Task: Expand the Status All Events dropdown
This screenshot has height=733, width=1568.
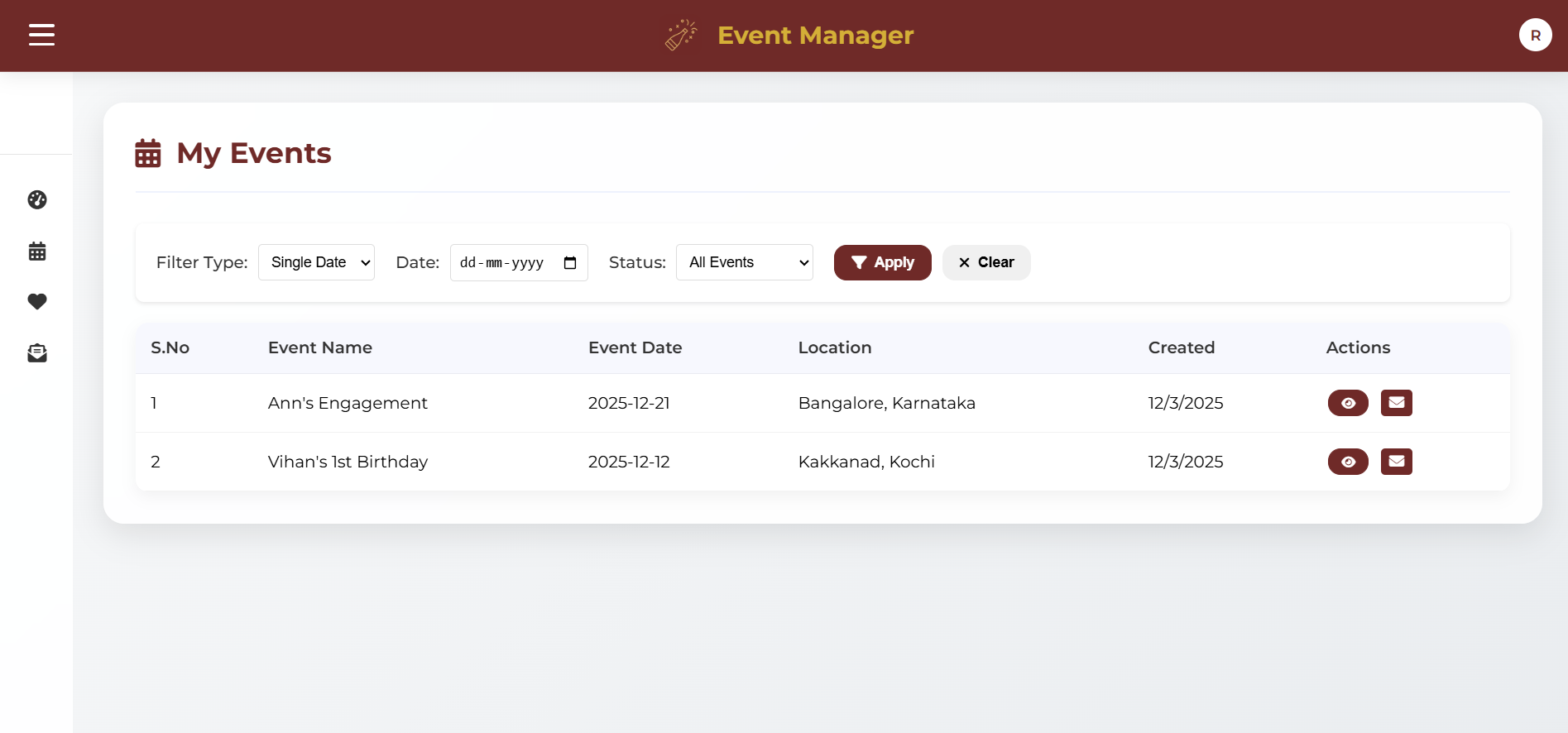Action: point(745,262)
